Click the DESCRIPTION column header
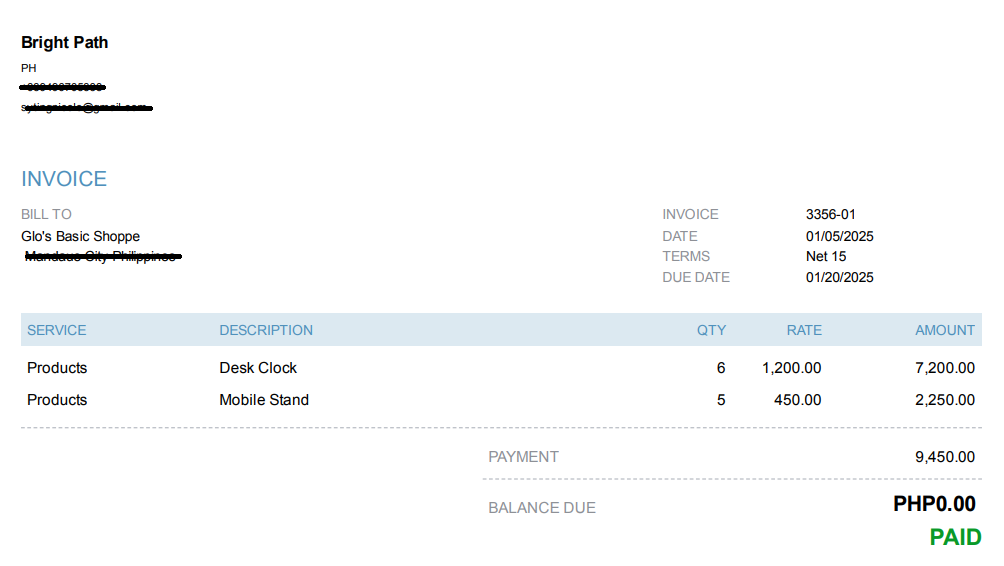This screenshot has width=1004, height=566. tap(266, 330)
